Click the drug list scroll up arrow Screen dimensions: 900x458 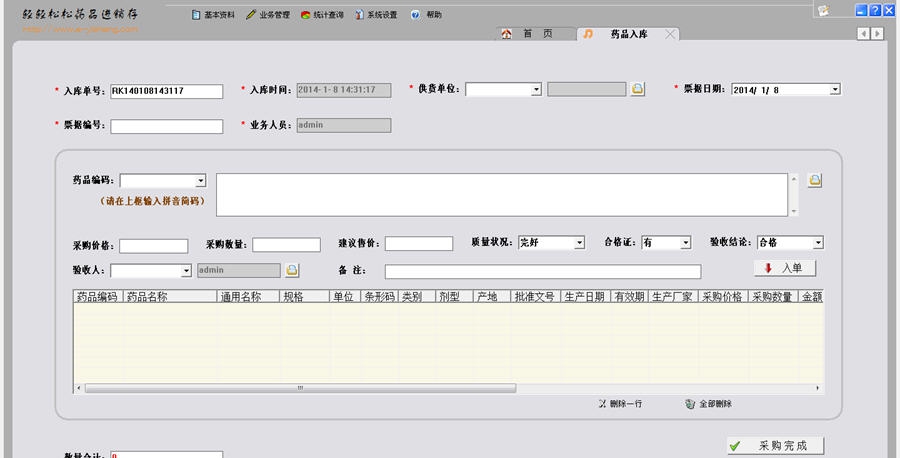(x=794, y=179)
